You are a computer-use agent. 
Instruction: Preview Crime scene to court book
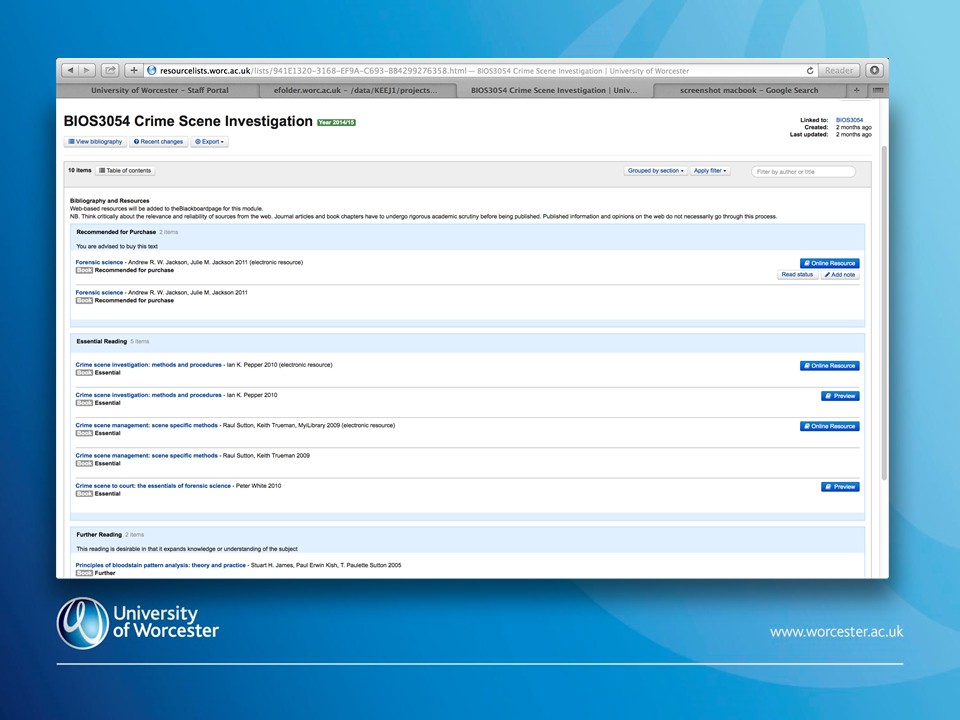[840, 487]
